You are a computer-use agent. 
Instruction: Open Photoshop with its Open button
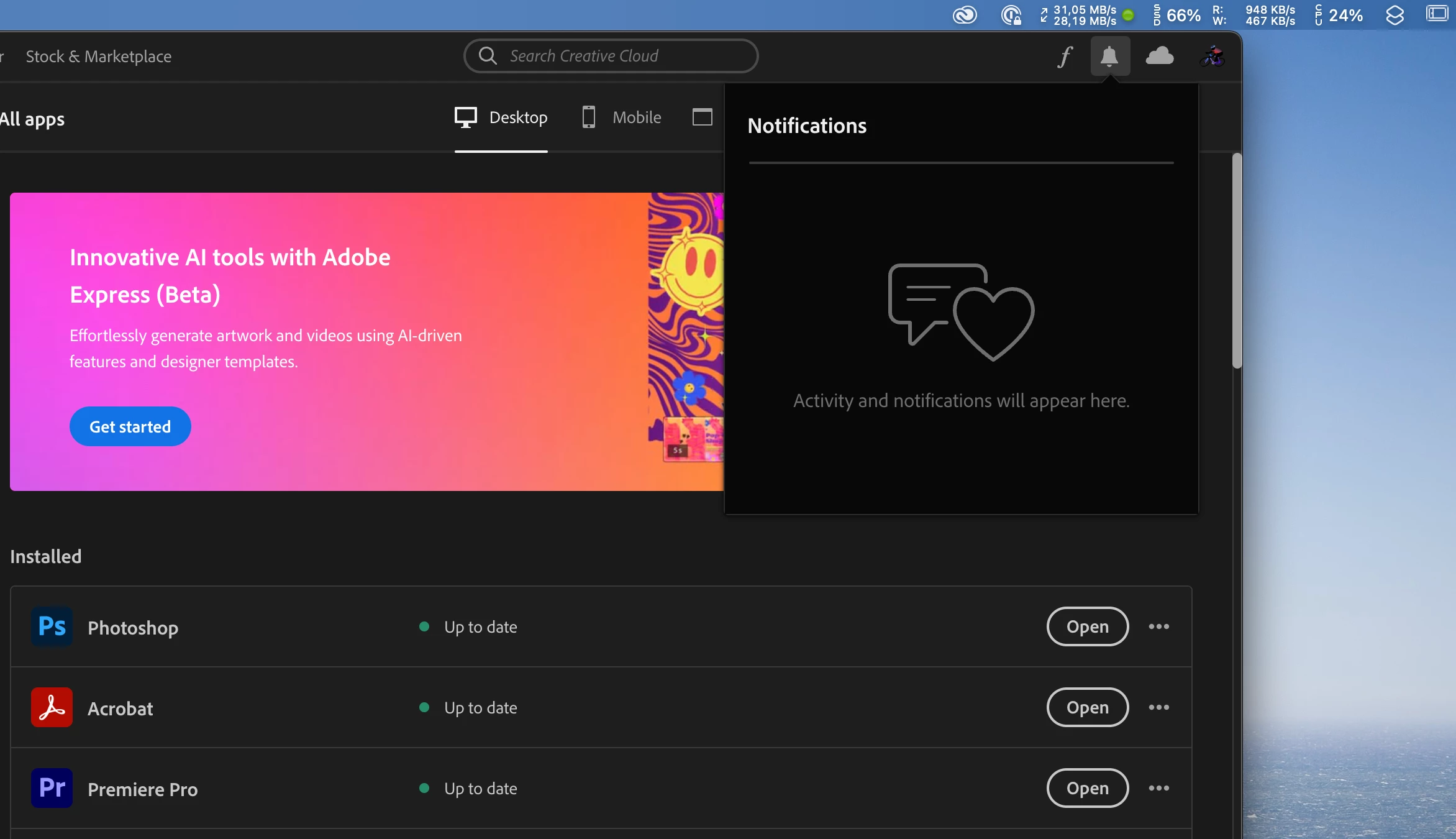coord(1087,626)
